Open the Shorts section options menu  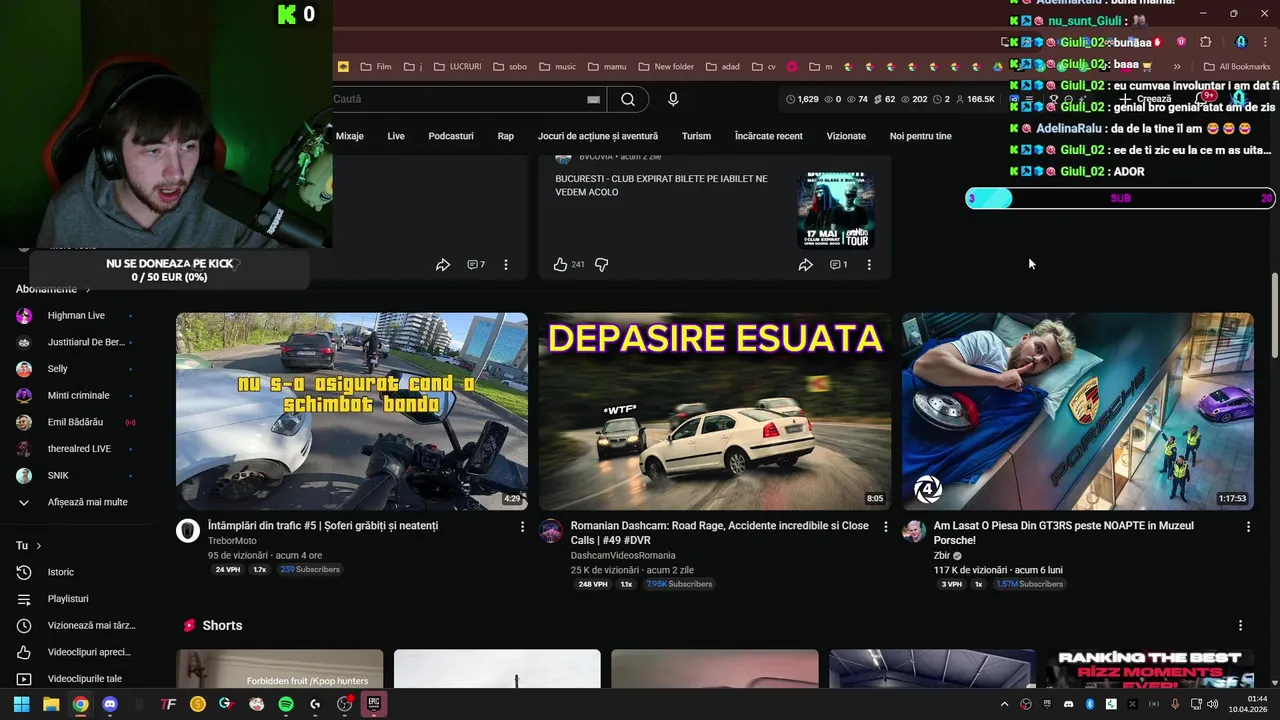click(x=1240, y=626)
